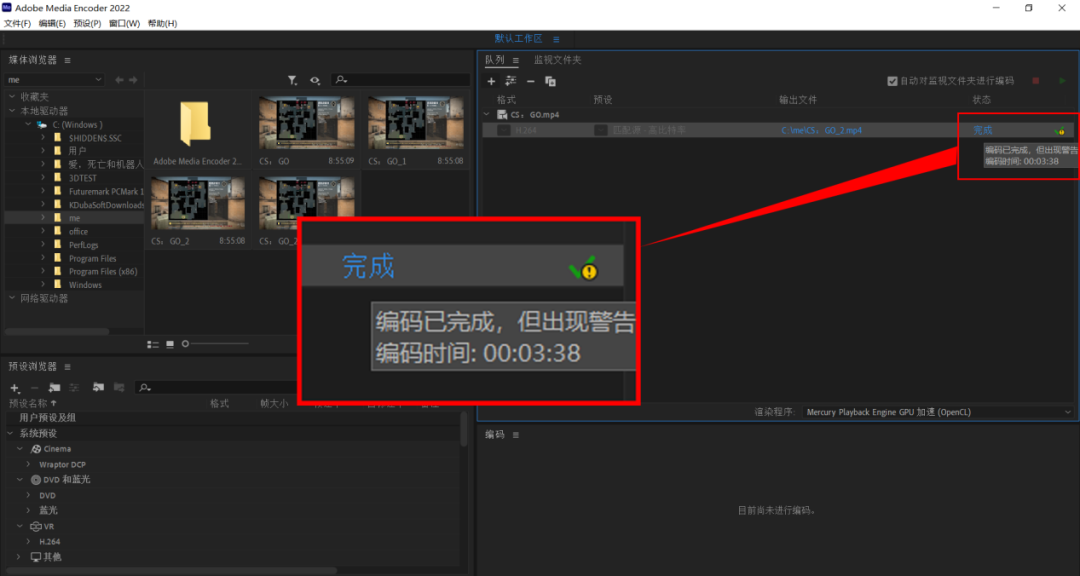This screenshot has width=1080, height=576.
Task: Click the Duplicate icon in queue toolbar
Action: pos(550,81)
